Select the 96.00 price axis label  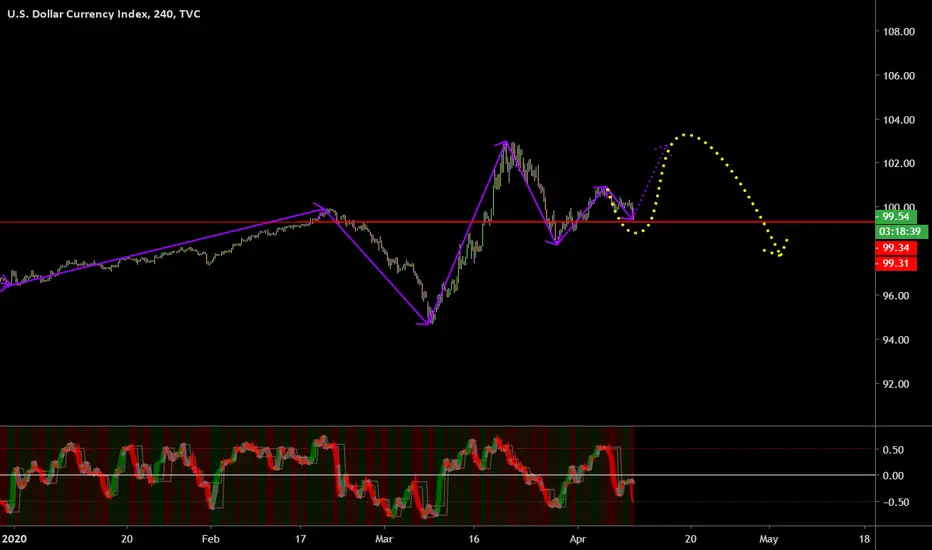point(896,296)
